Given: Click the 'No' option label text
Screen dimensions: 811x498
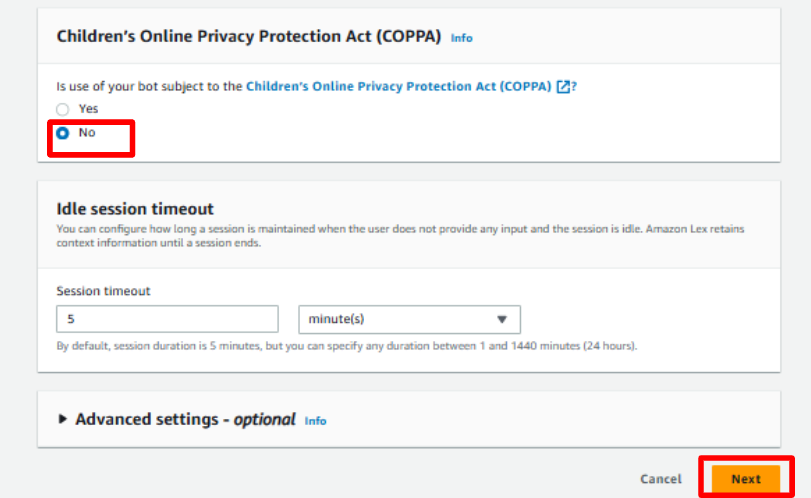Looking at the screenshot, I should point(87,133).
